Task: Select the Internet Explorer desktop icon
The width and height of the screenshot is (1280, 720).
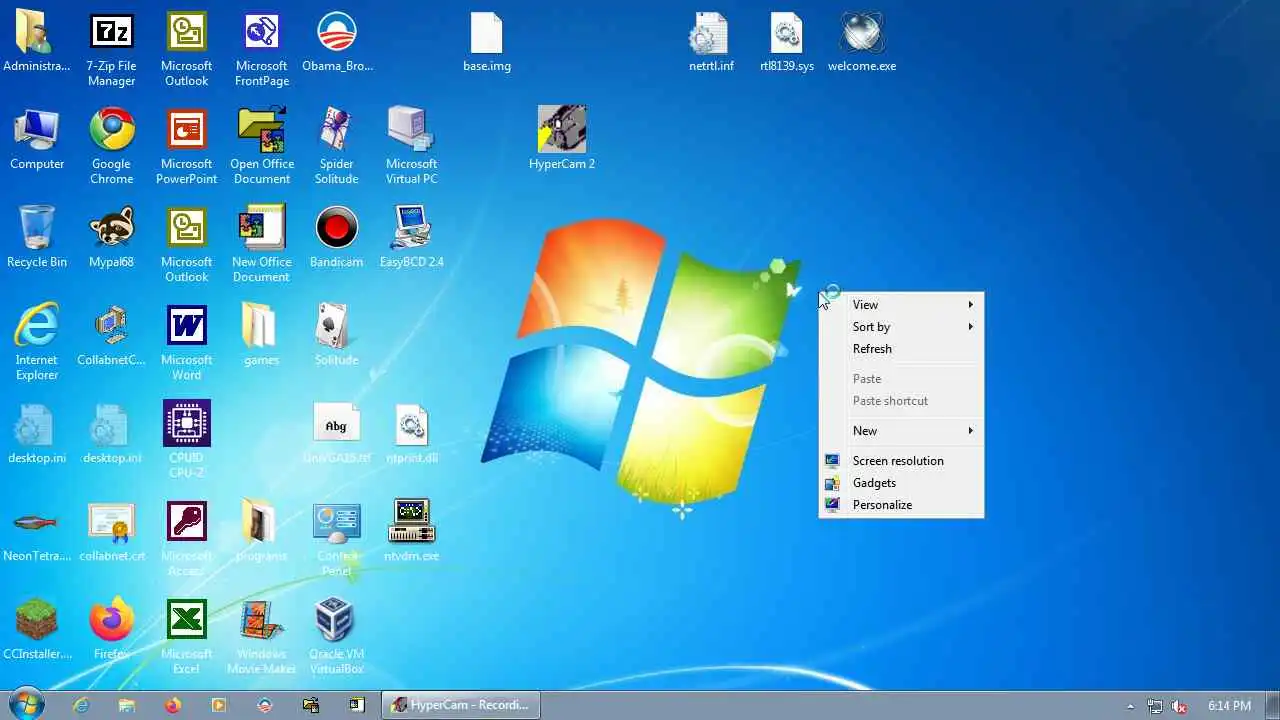Action: click(x=37, y=342)
